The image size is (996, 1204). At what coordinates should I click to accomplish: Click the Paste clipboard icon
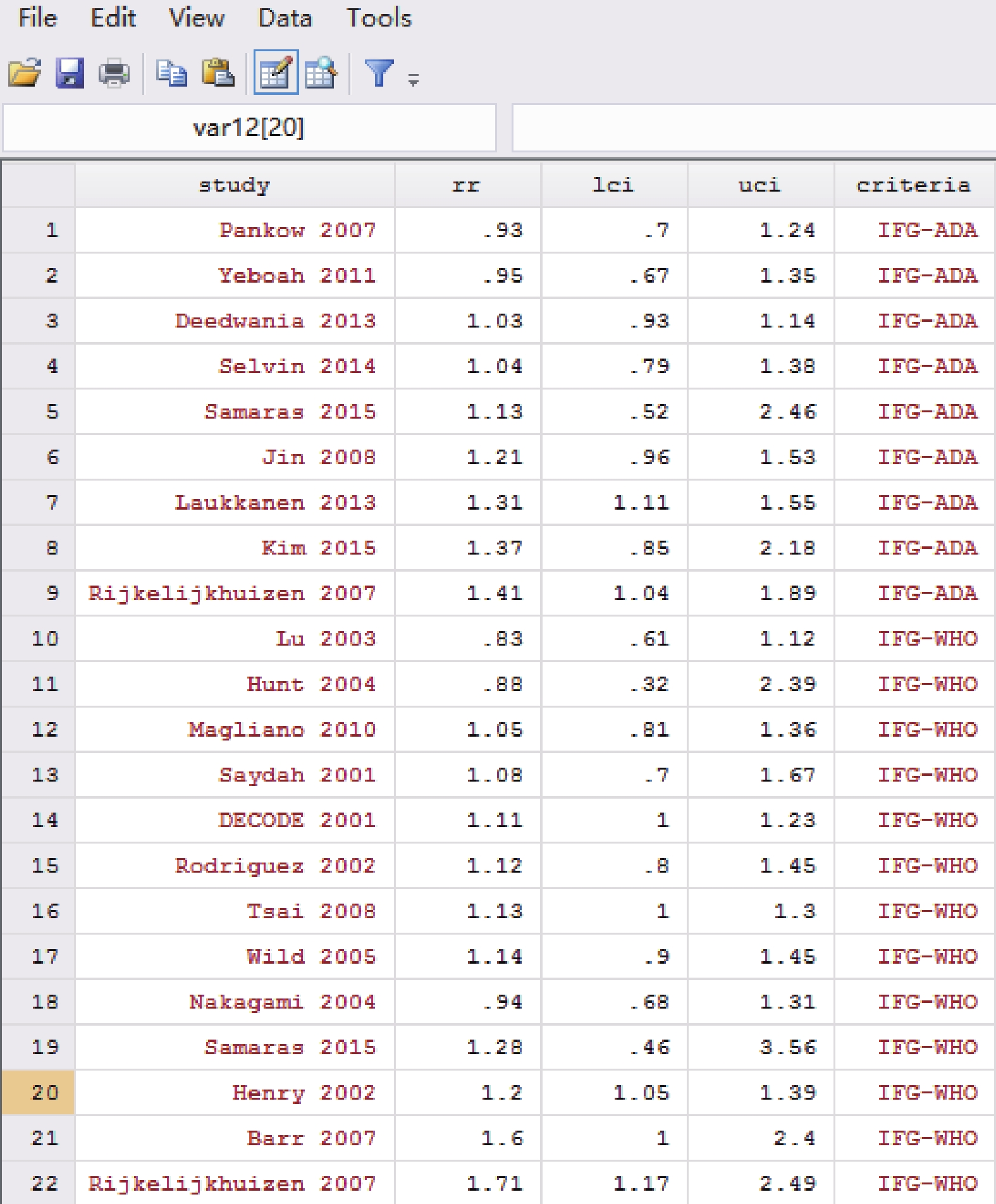click(x=218, y=73)
